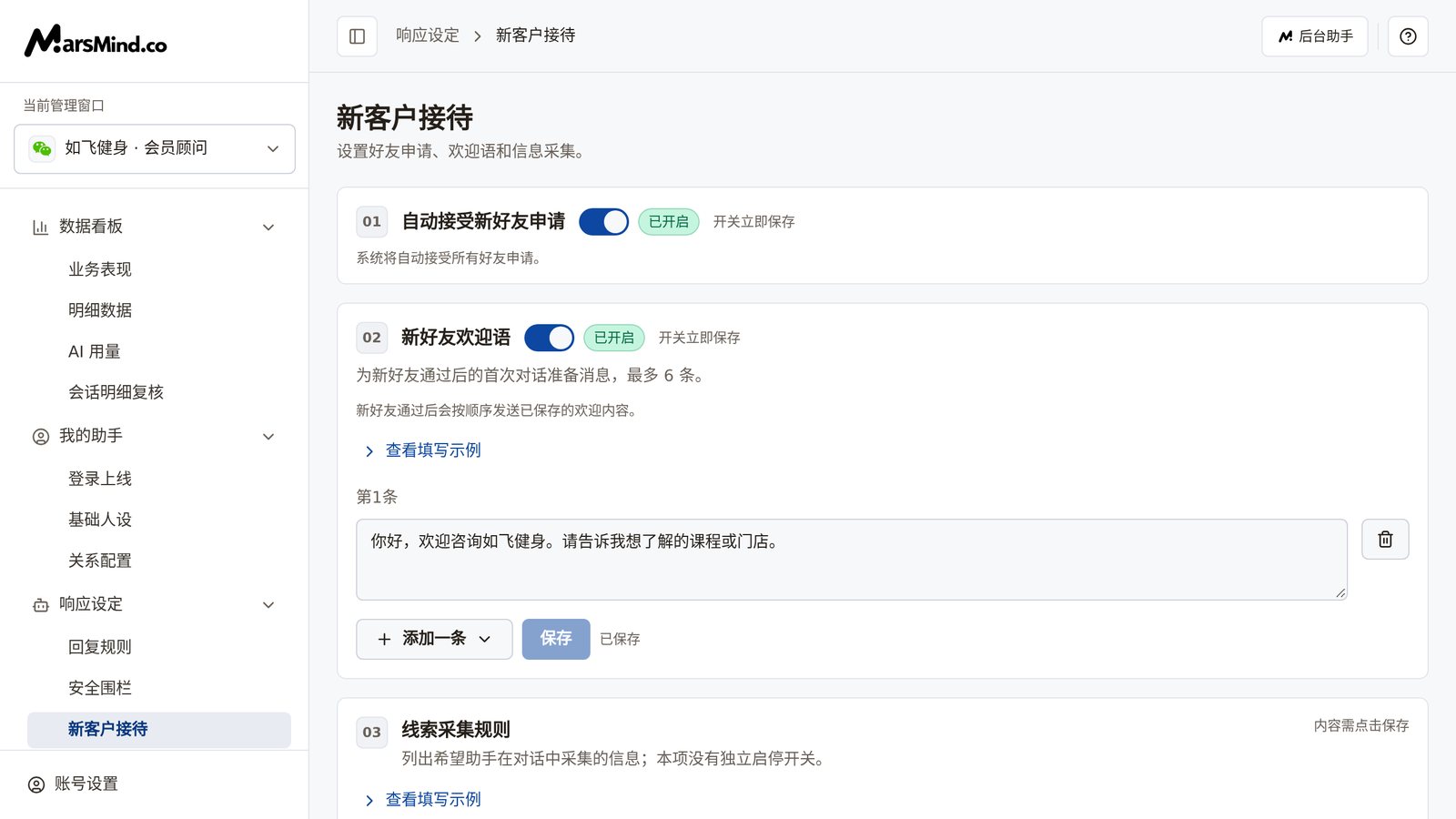Click 响应设定 in the breadcrumb
Image resolution: width=1456 pixels, height=819 pixels.
click(428, 35)
